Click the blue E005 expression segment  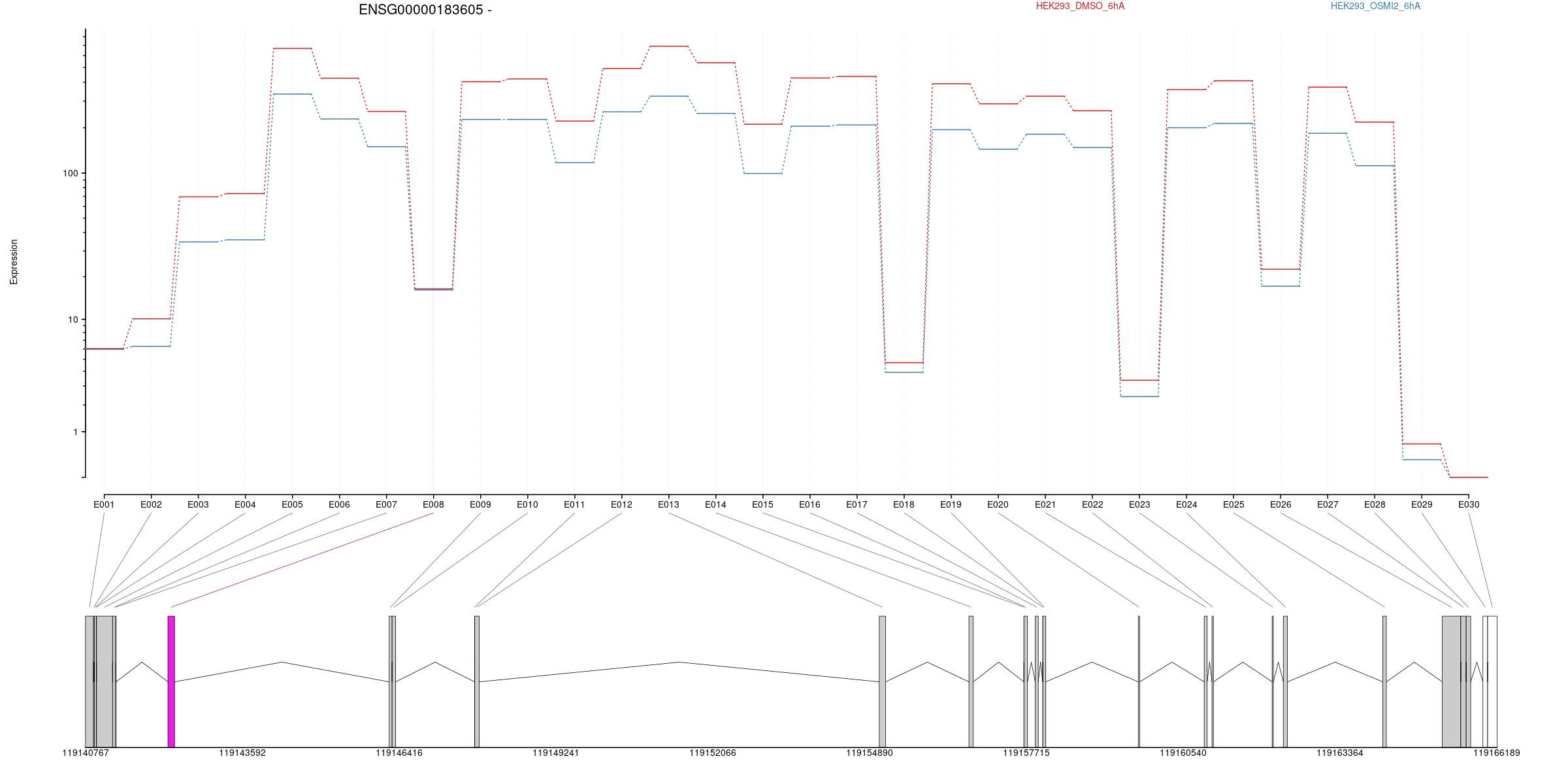[x=292, y=94]
